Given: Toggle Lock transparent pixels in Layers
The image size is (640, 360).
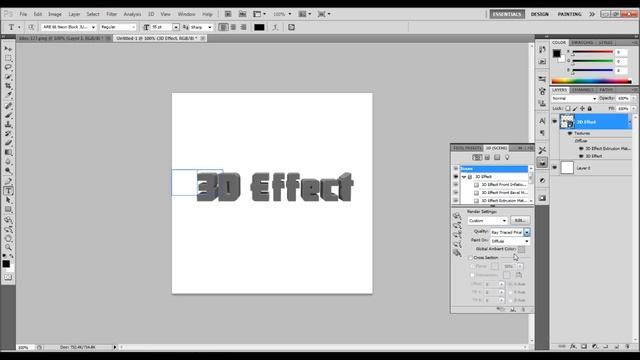Looking at the screenshot, I should tap(568, 109).
